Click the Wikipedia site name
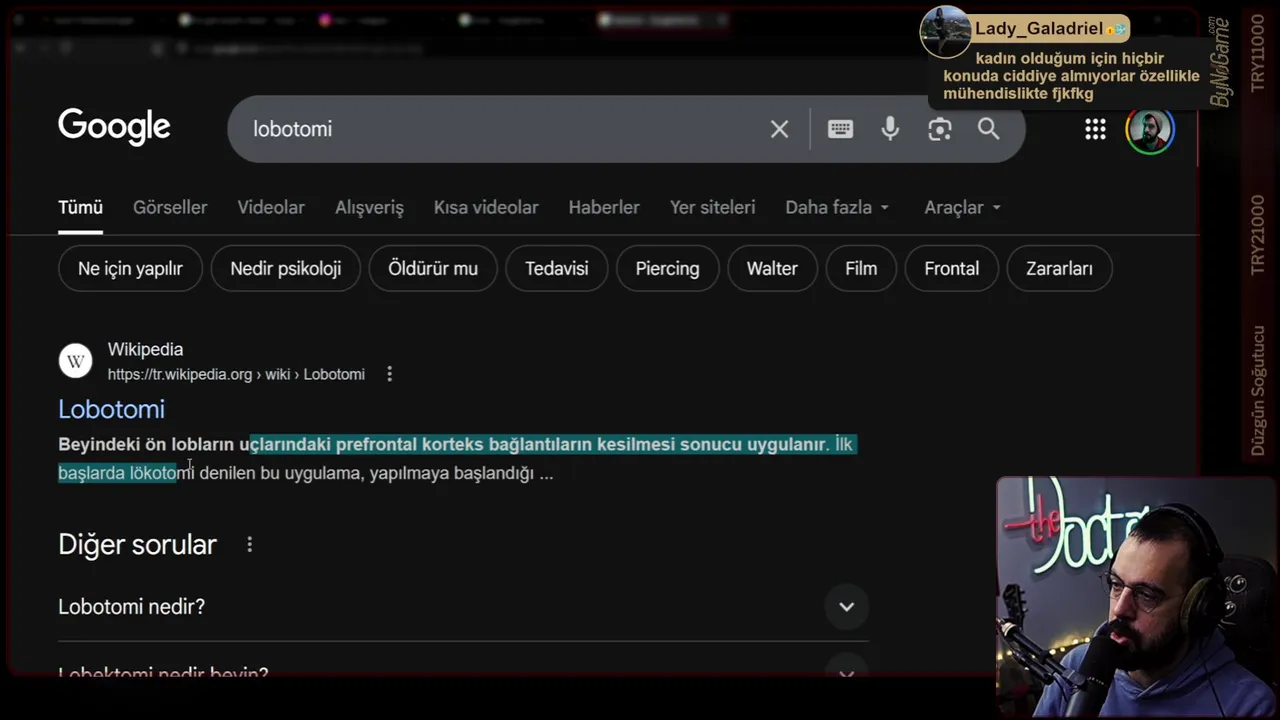 [145, 350]
